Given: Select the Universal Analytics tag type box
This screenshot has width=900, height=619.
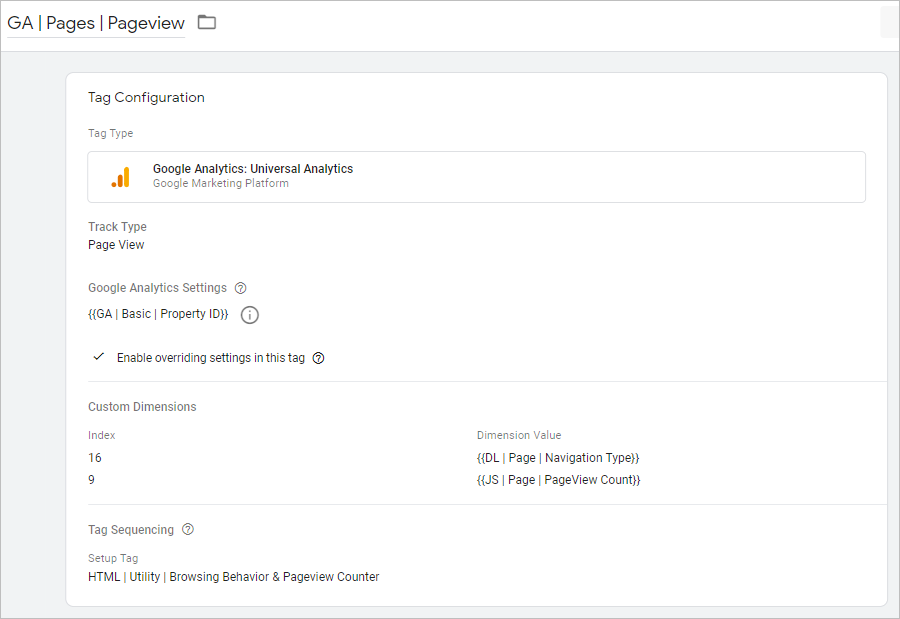Looking at the screenshot, I should (476, 177).
